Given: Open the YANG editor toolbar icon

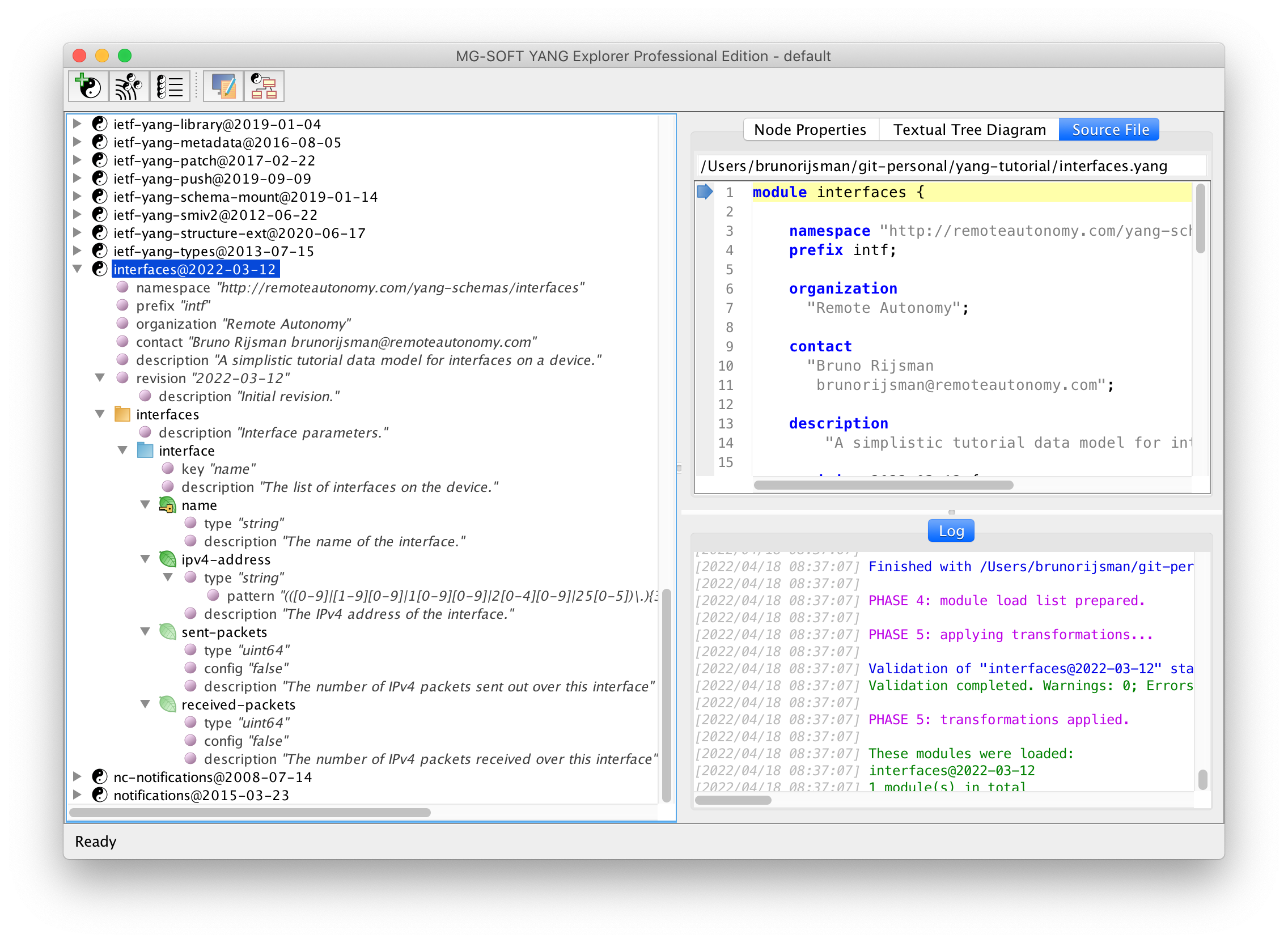Looking at the screenshot, I should pos(223,86).
